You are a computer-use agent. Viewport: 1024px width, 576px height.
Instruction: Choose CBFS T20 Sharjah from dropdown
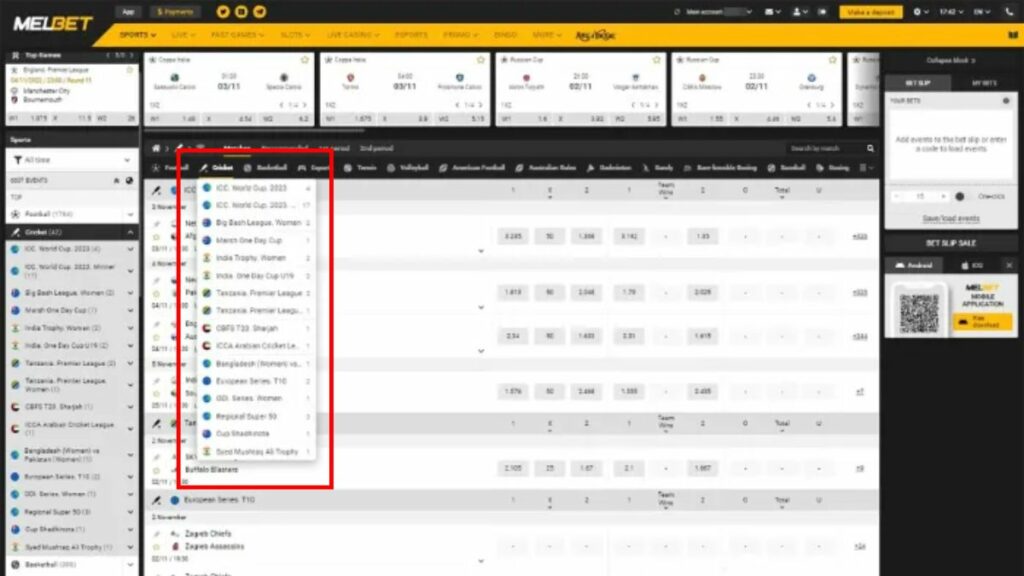tap(257, 328)
